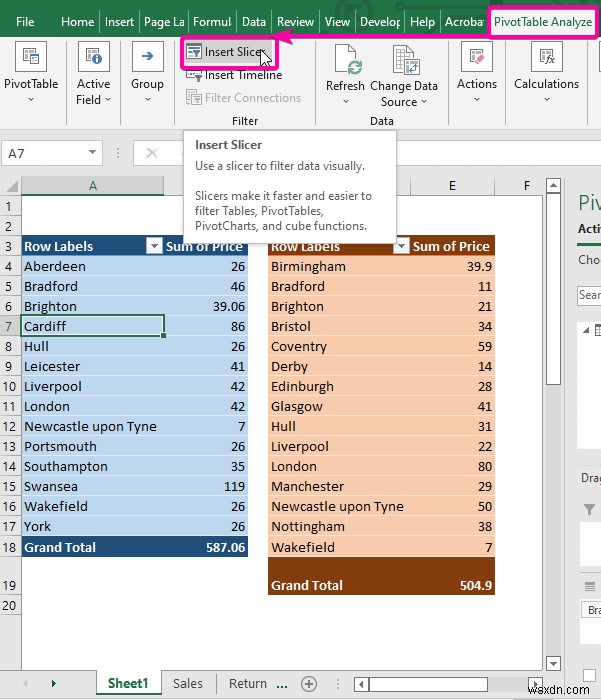Click vertical scrollbar down arrow
This screenshot has width=601, height=700.
[553, 663]
